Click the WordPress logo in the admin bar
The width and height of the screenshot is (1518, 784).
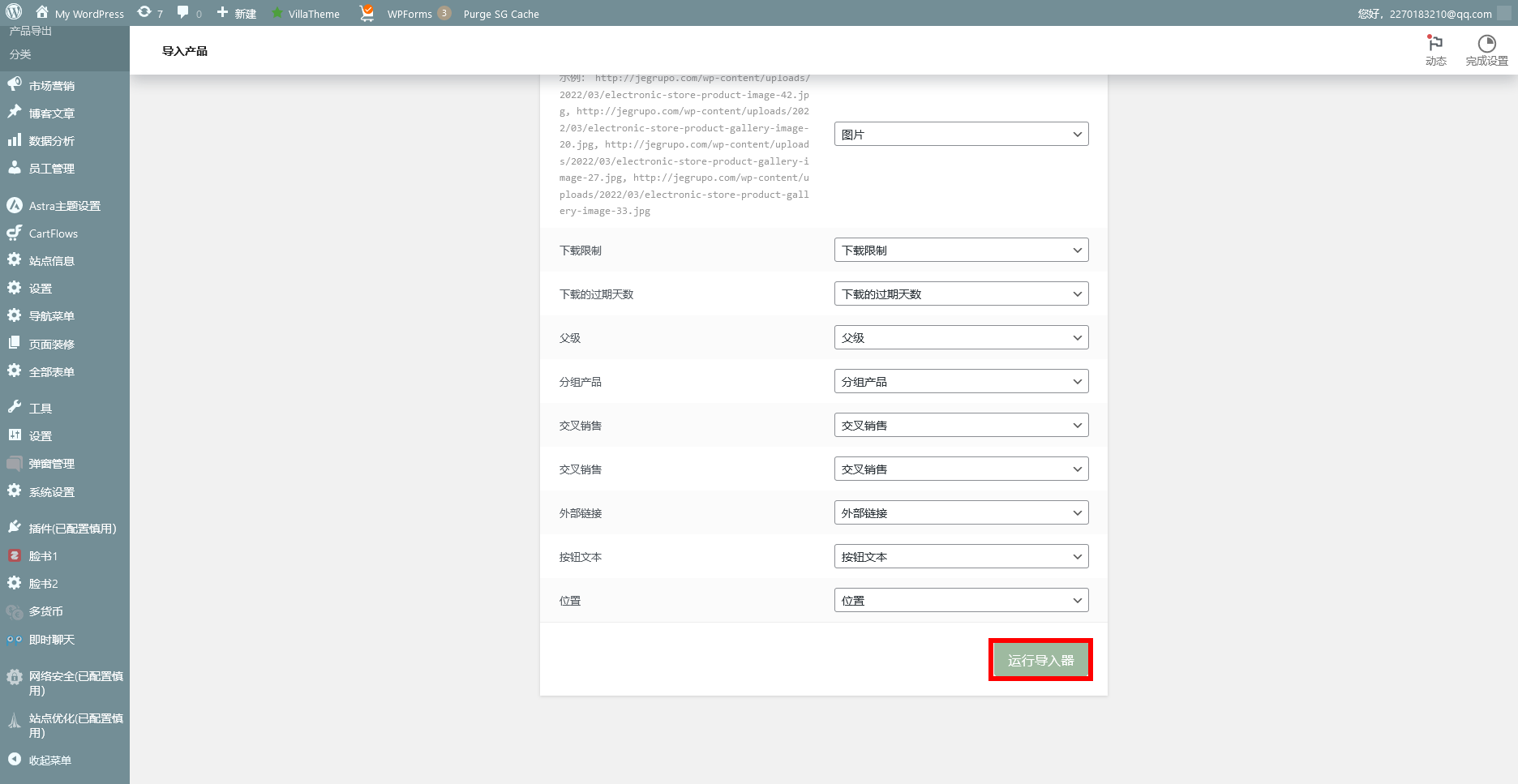point(14,13)
